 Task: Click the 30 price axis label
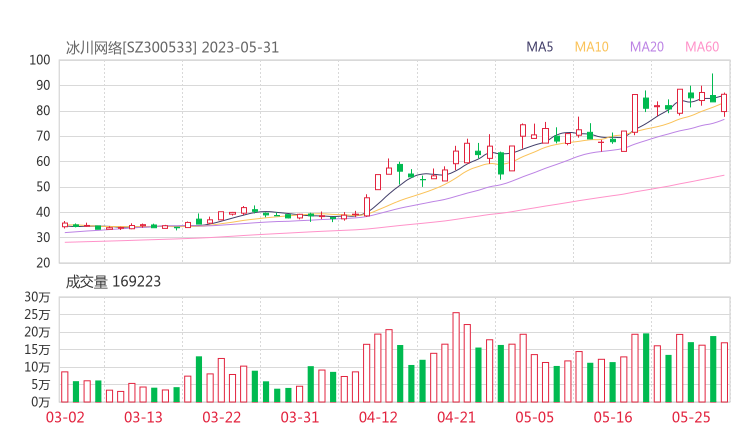pyautogui.click(x=43, y=238)
